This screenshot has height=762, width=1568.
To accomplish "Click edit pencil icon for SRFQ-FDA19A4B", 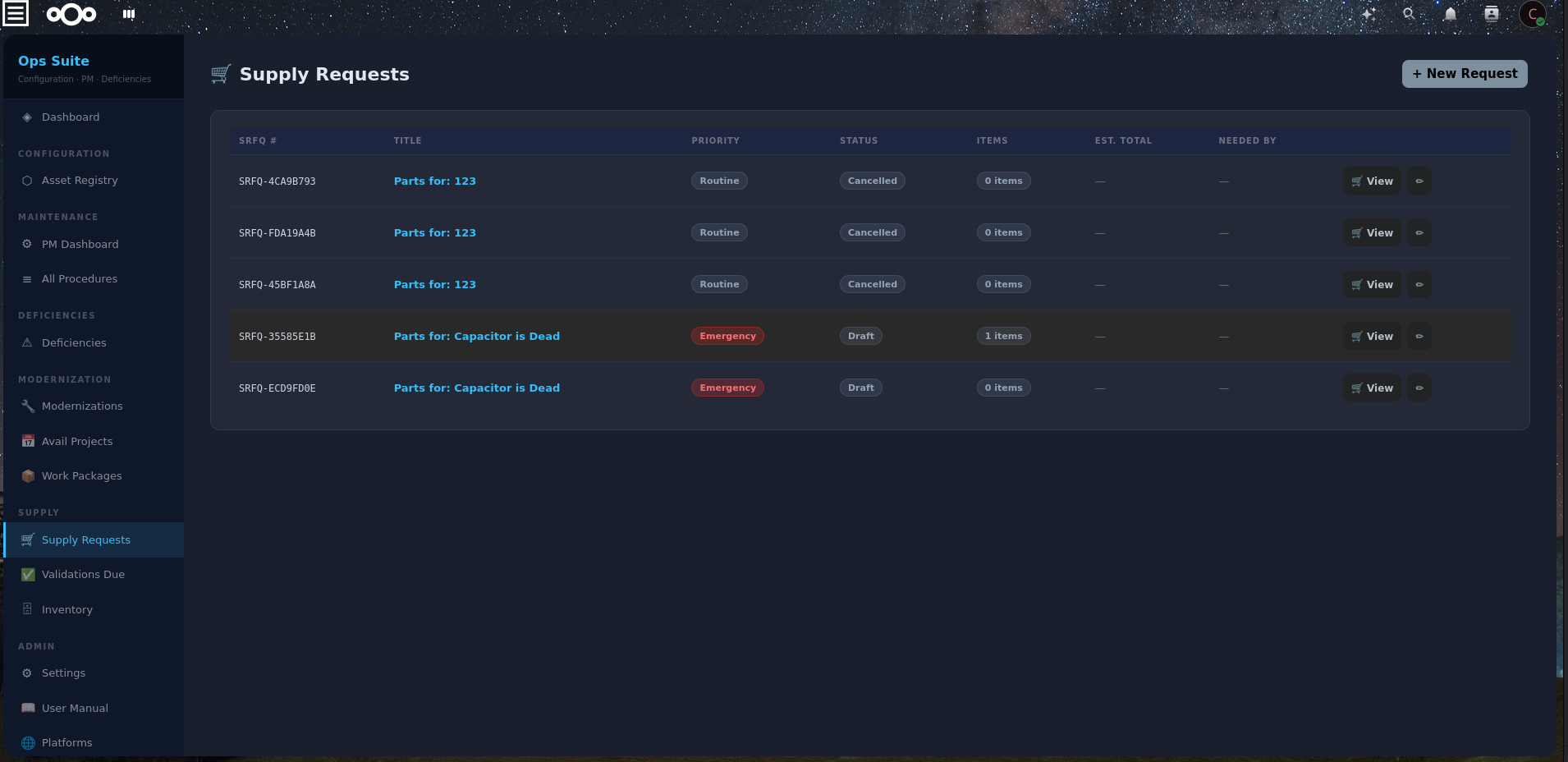I will click(x=1419, y=233).
